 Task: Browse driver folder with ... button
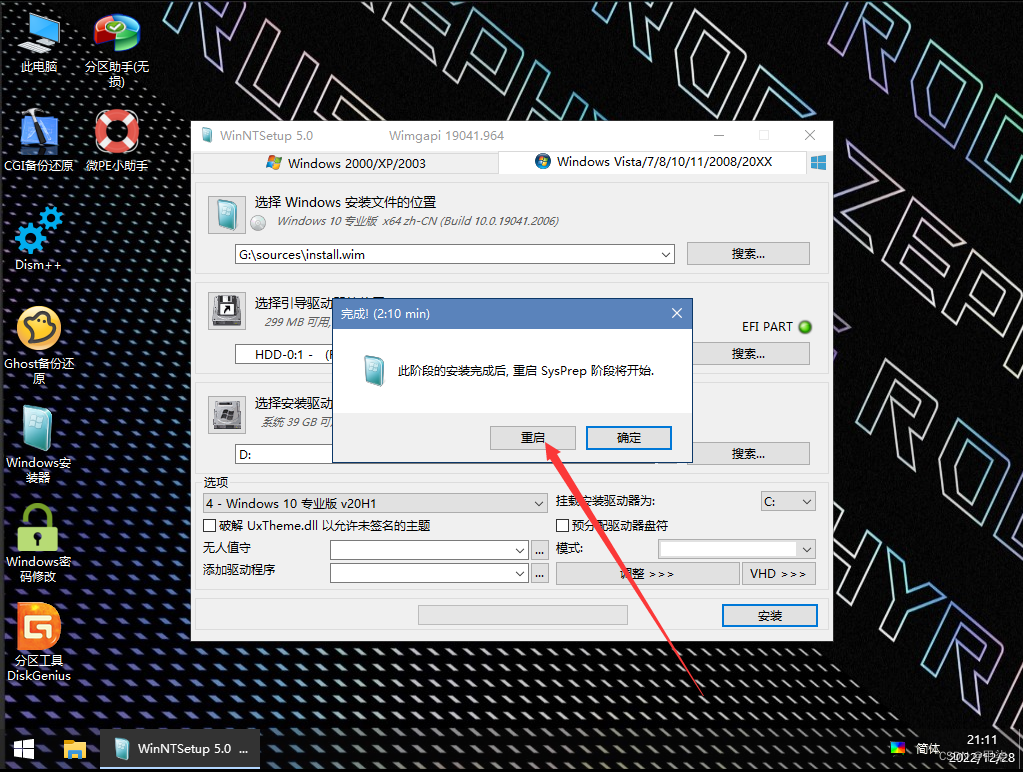pyautogui.click(x=540, y=574)
